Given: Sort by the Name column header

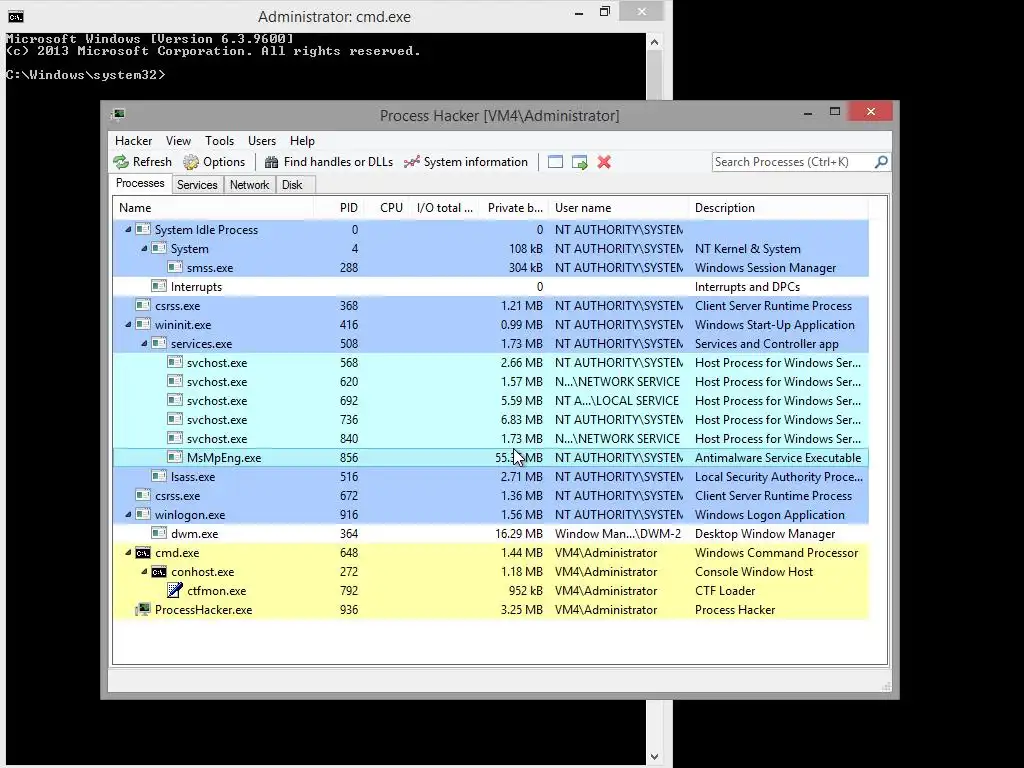Looking at the screenshot, I should [x=213, y=208].
